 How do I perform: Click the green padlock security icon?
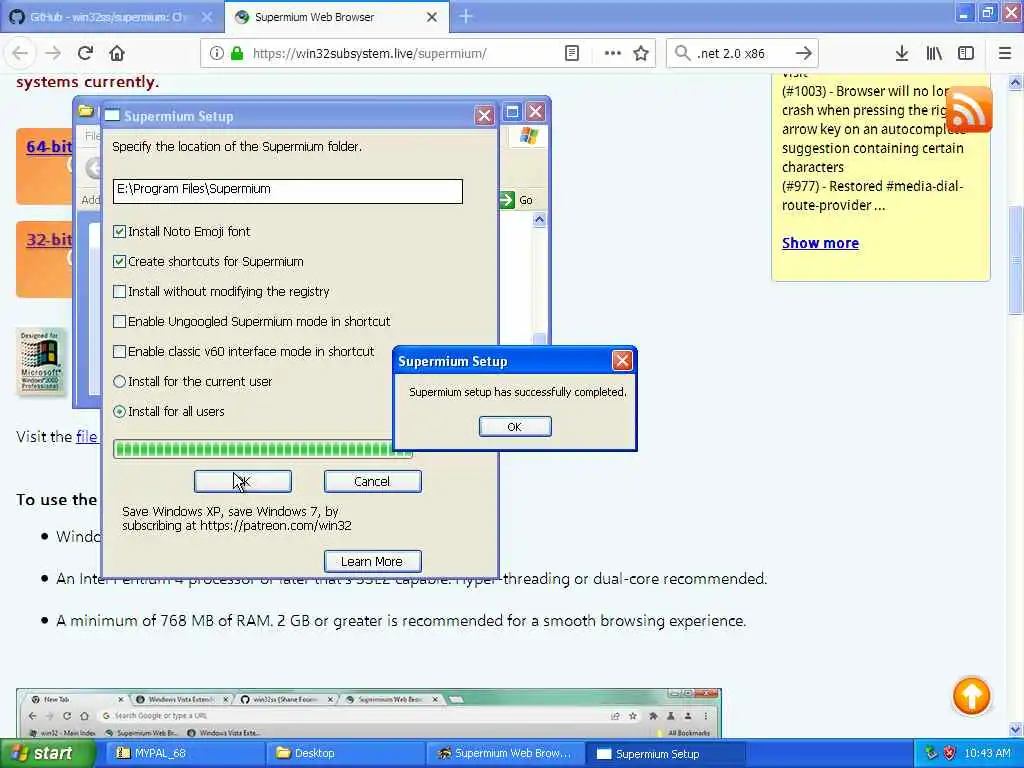click(x=237, y=54)
